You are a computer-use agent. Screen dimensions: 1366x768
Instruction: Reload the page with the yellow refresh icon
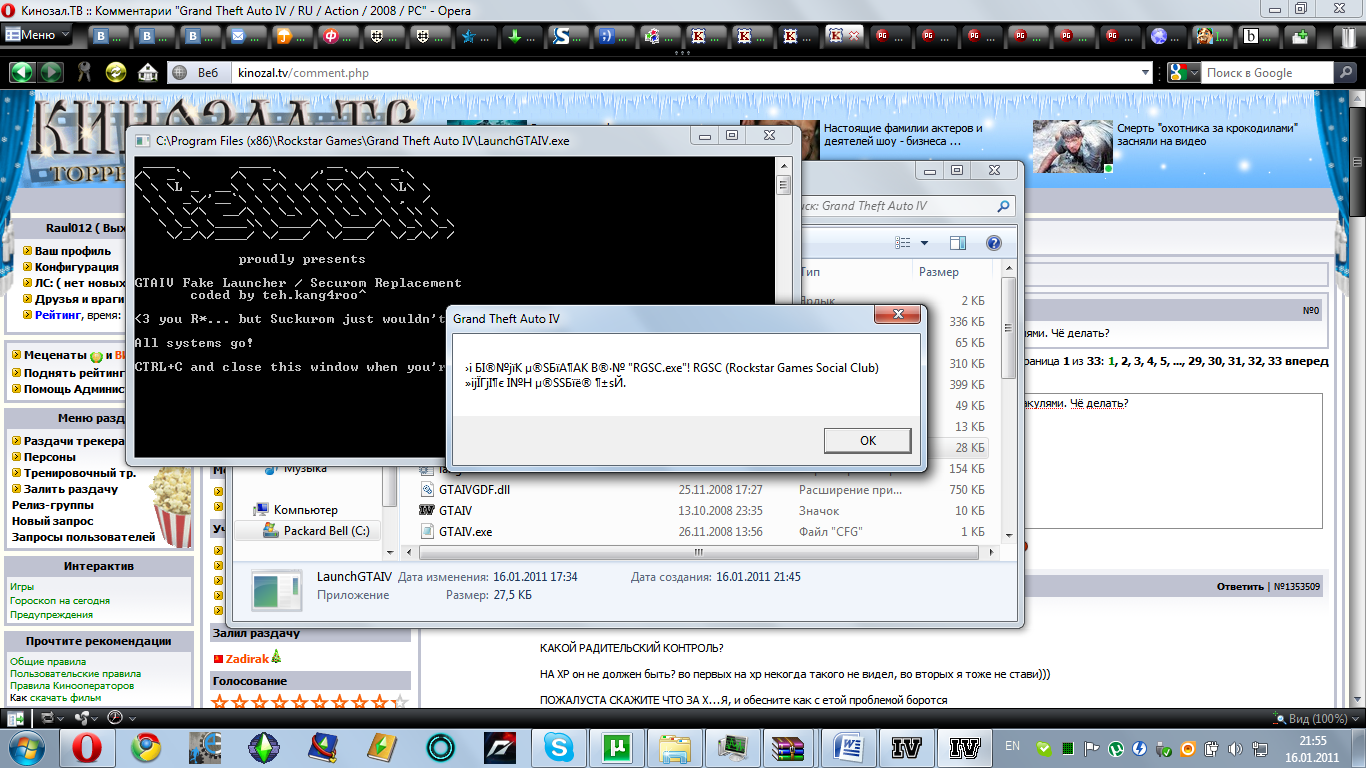(x=116, y=72)
